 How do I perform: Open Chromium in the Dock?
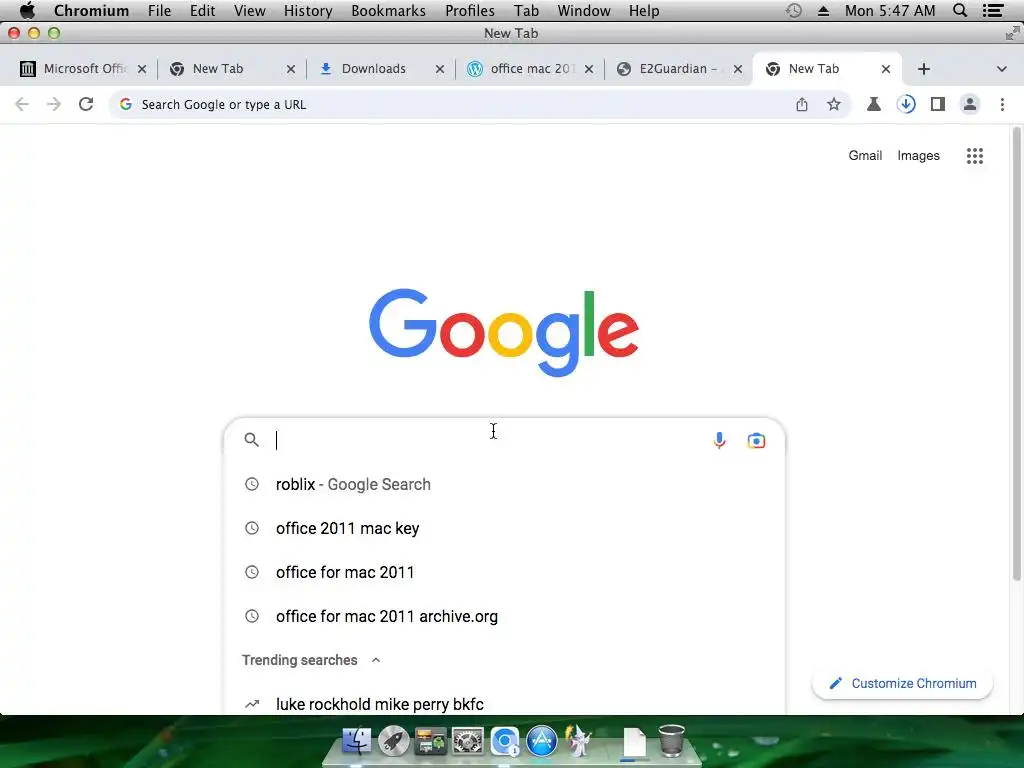point(505,741)
